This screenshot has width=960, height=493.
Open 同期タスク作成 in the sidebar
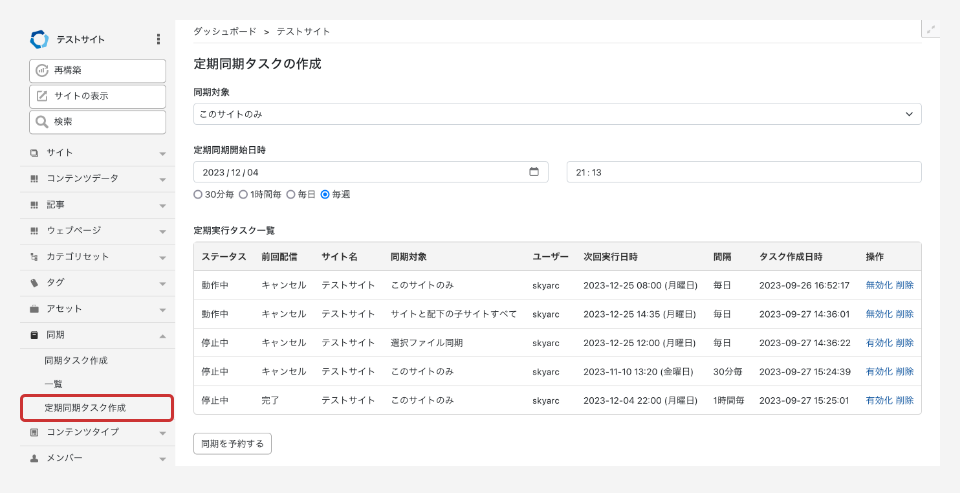tap(76, 360)
